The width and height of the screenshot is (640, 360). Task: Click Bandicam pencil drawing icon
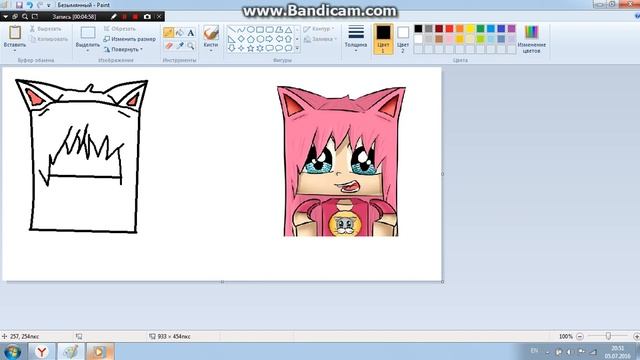(x=114, y=16)
